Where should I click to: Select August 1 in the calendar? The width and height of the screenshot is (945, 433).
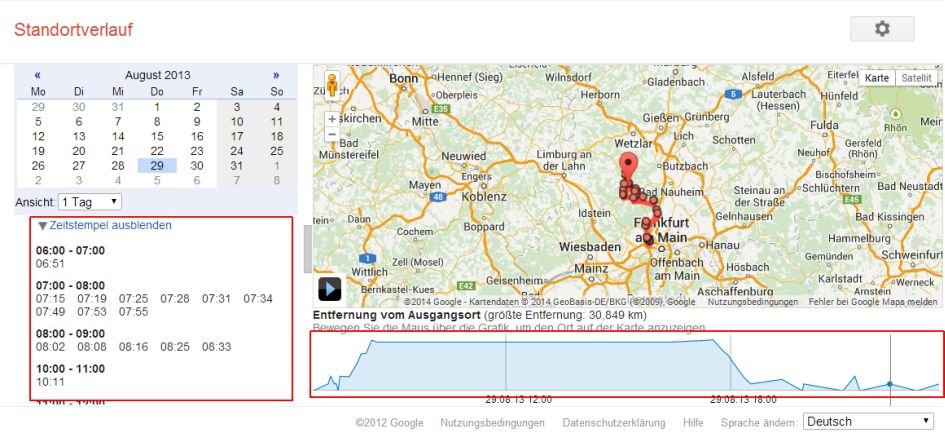[157, 107]
